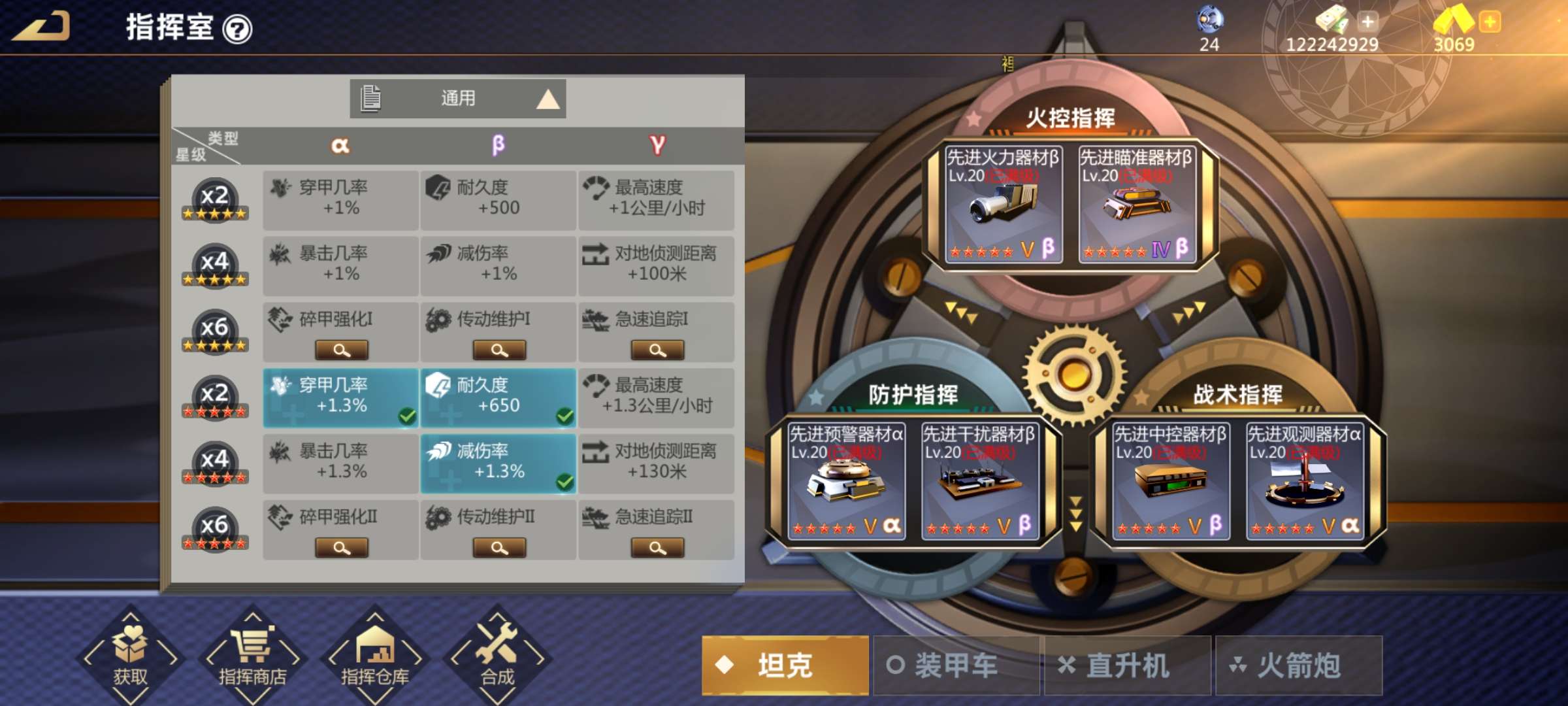Switch to the 装甲车 tab
This screenshot has height=706, width=1568.
point(956,665)
